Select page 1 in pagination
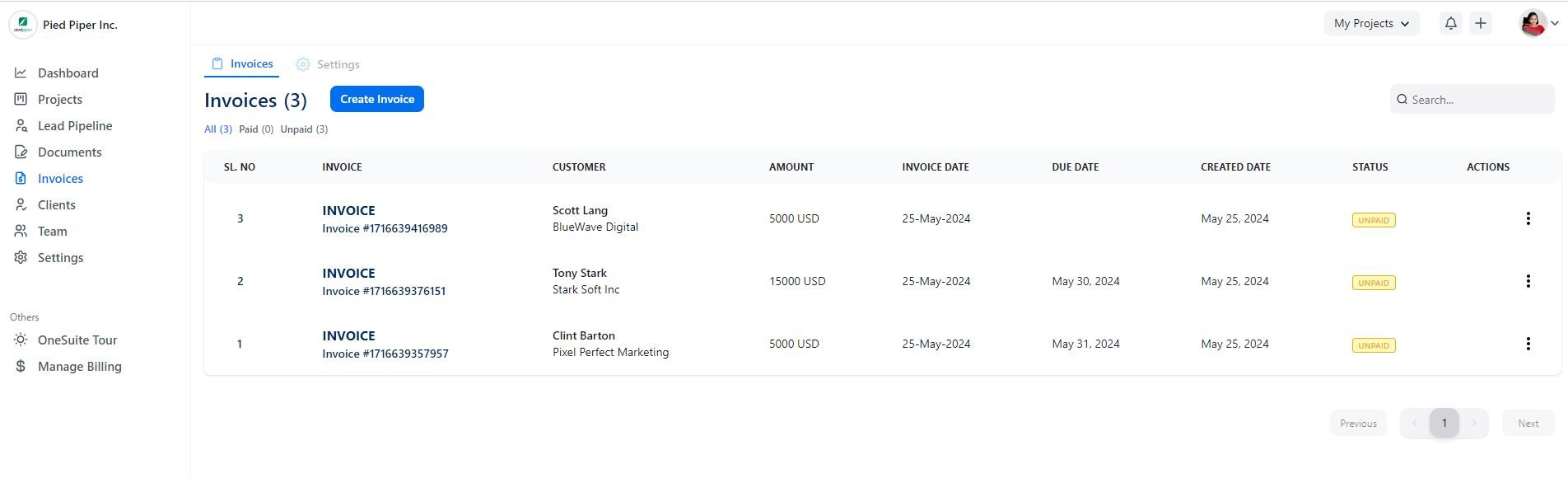 point(1444,424)
